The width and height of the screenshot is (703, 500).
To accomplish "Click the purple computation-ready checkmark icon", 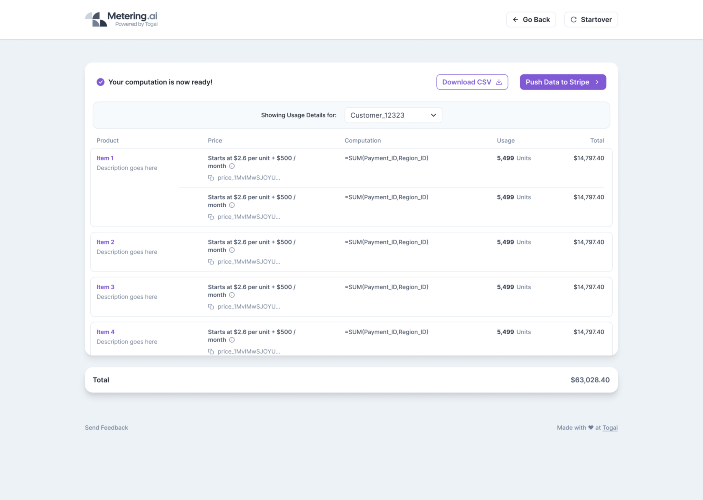I will 100,82.
